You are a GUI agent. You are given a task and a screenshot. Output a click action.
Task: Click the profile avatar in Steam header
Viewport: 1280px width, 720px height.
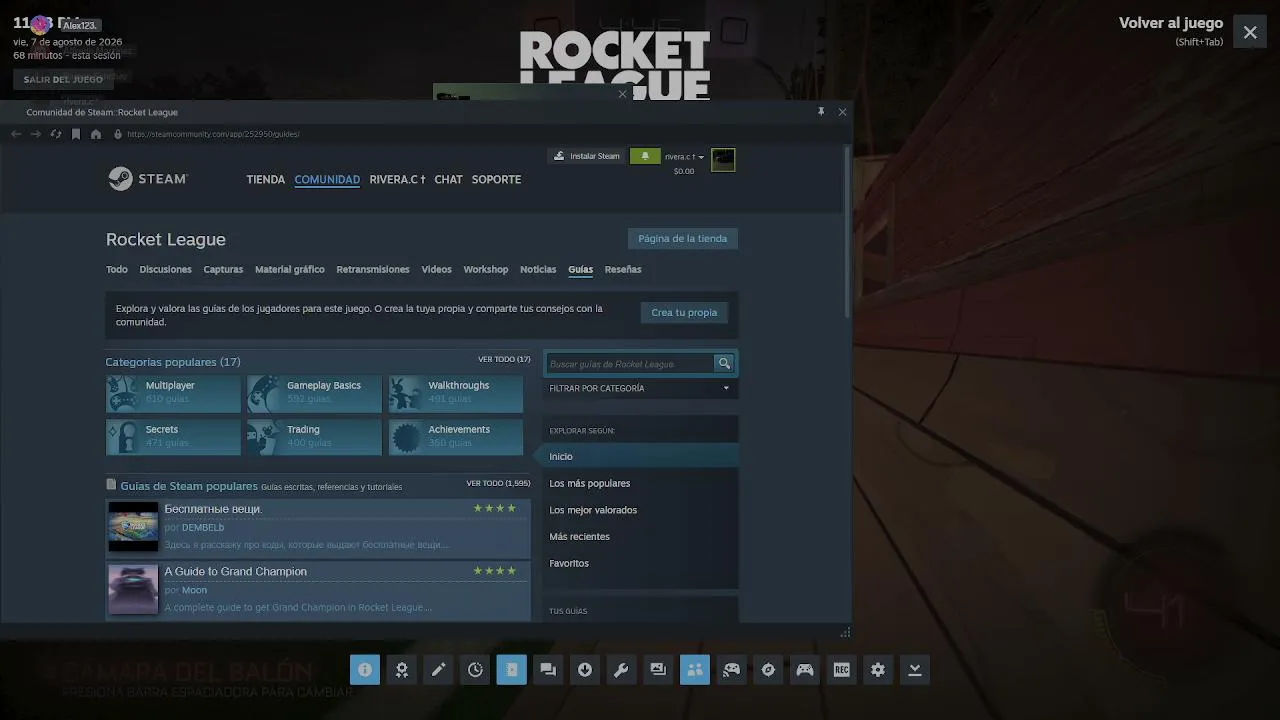[x=723, y=160]
